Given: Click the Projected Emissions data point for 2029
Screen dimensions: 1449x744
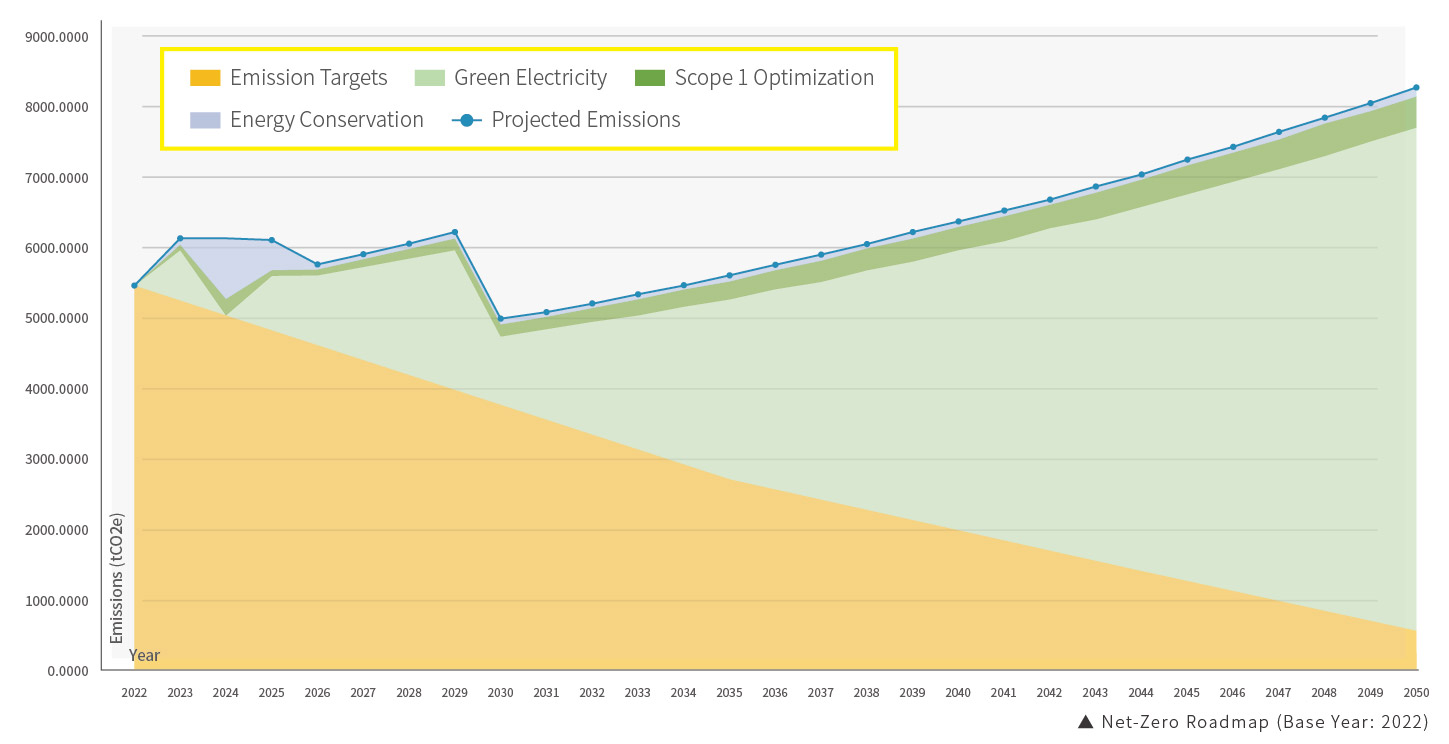Looking at the screenshot, I should coord(455,232).
